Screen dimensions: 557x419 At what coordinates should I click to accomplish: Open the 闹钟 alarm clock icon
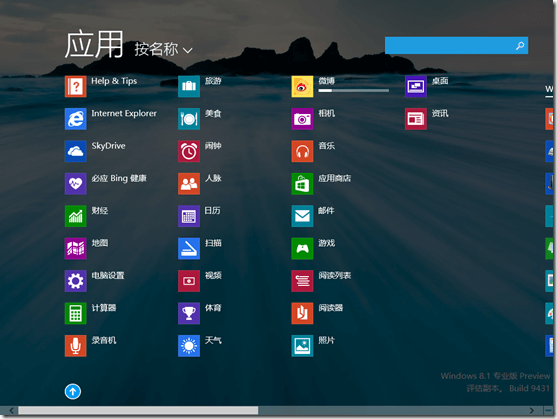coord(189,151)
